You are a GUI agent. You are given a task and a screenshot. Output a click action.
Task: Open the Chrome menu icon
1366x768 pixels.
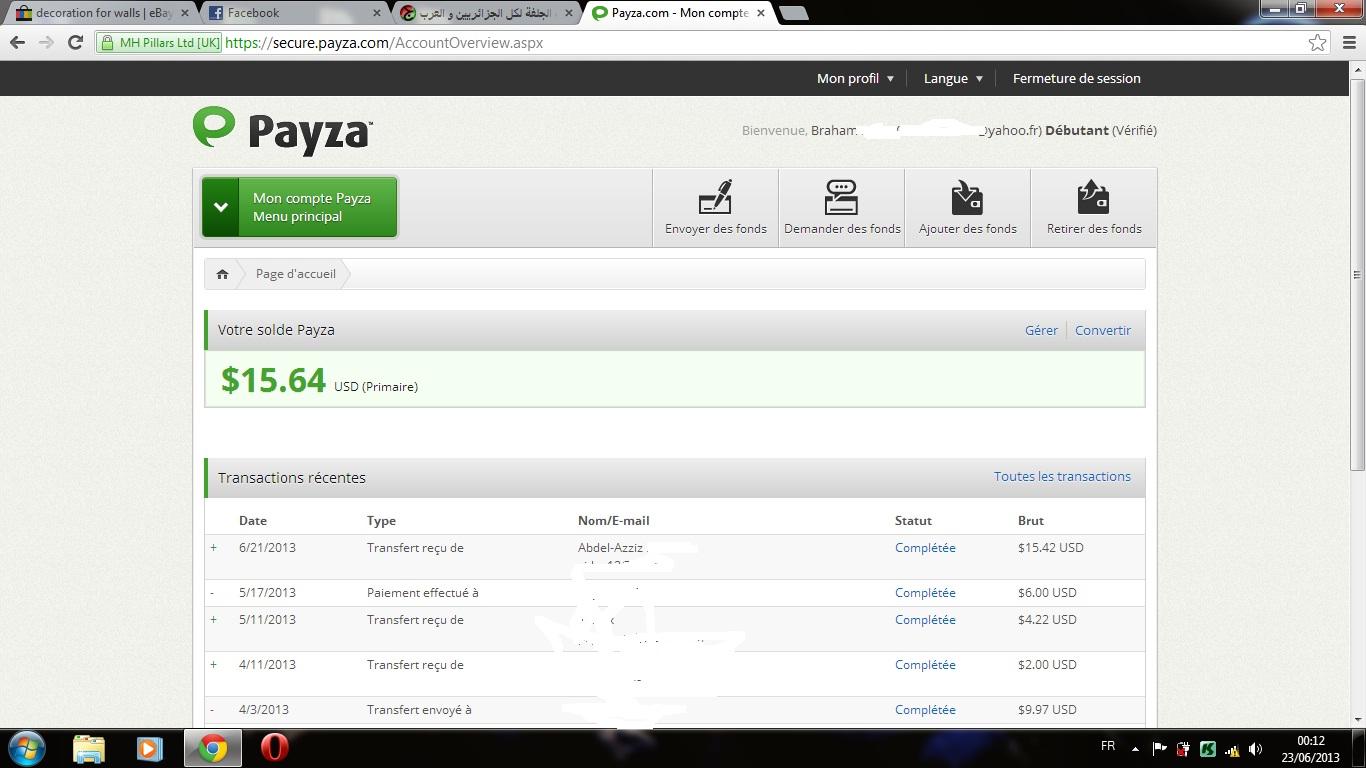click(x=1347, y=43)
